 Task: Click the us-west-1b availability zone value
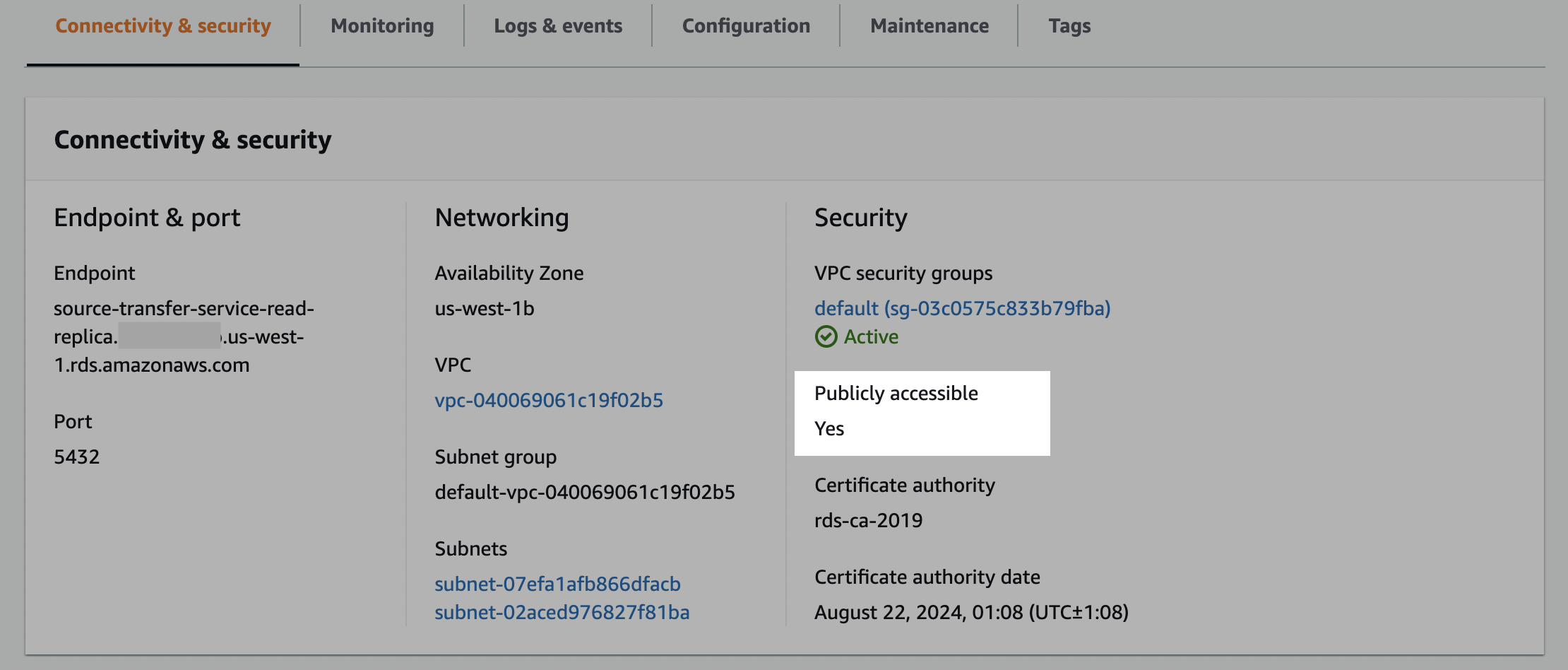[485, 308]
